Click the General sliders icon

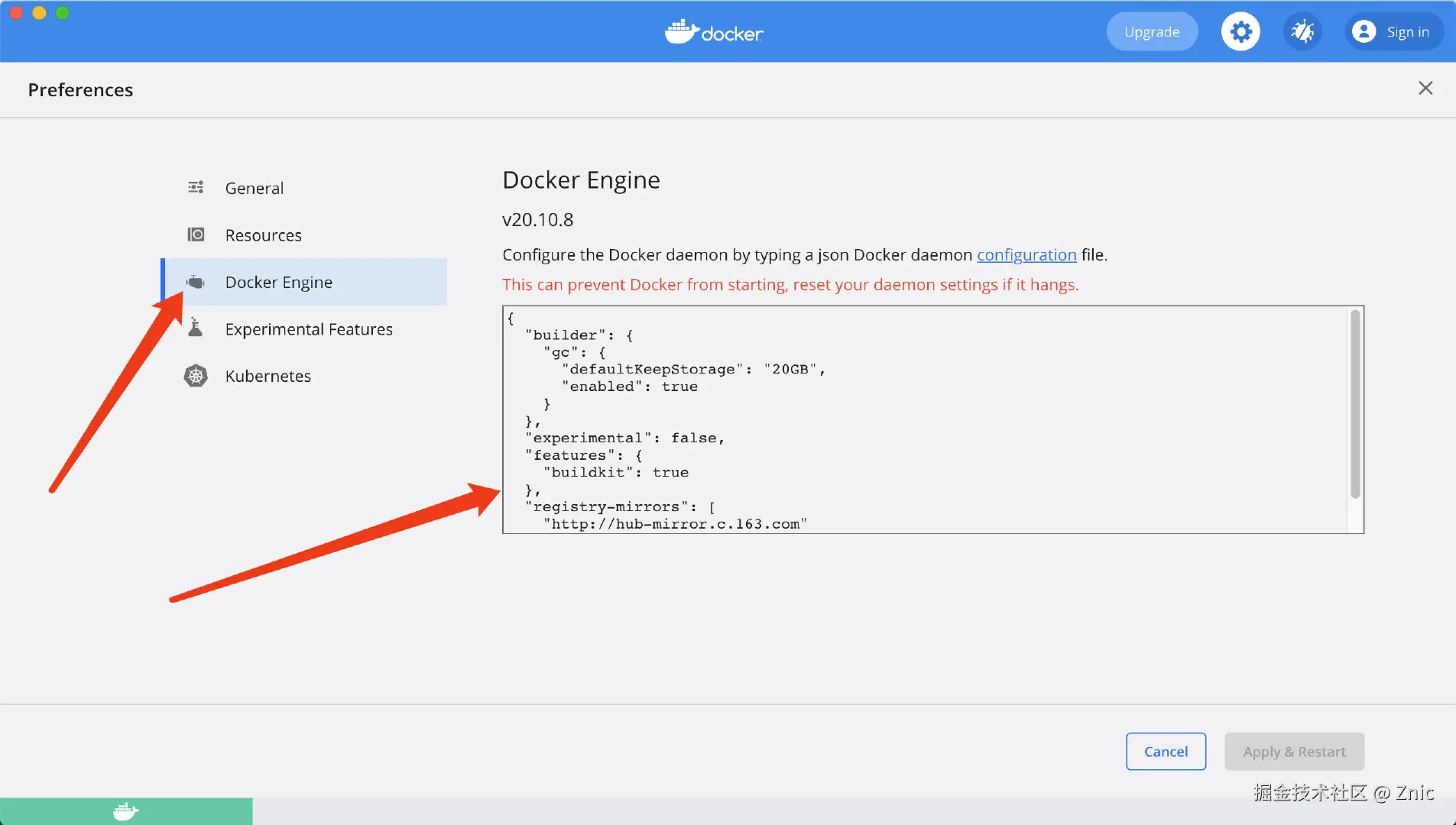(x=196, y=187)
